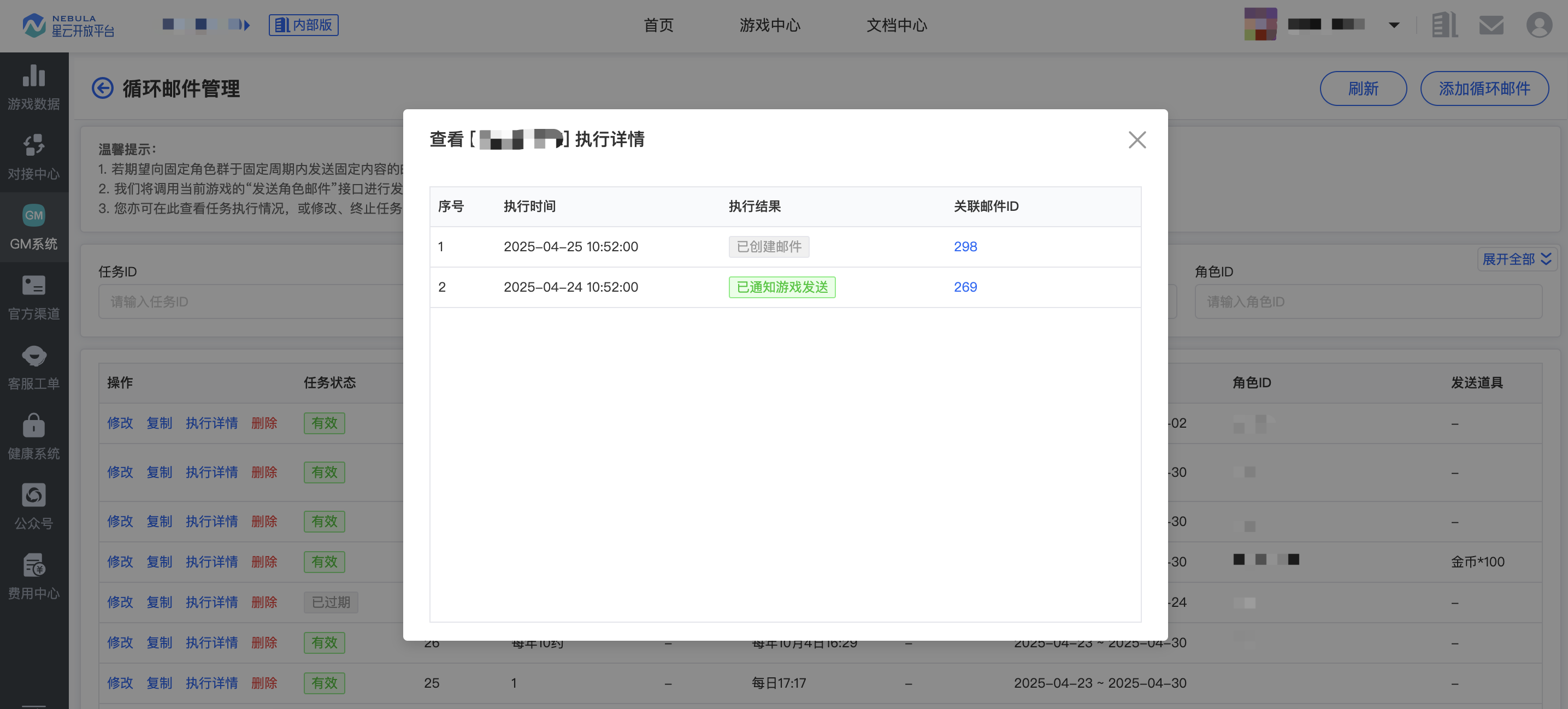The height and width of the screenshot is (709, 1568).
Task: Click the 已创建邮件 status tag
Action: (768, 246)
